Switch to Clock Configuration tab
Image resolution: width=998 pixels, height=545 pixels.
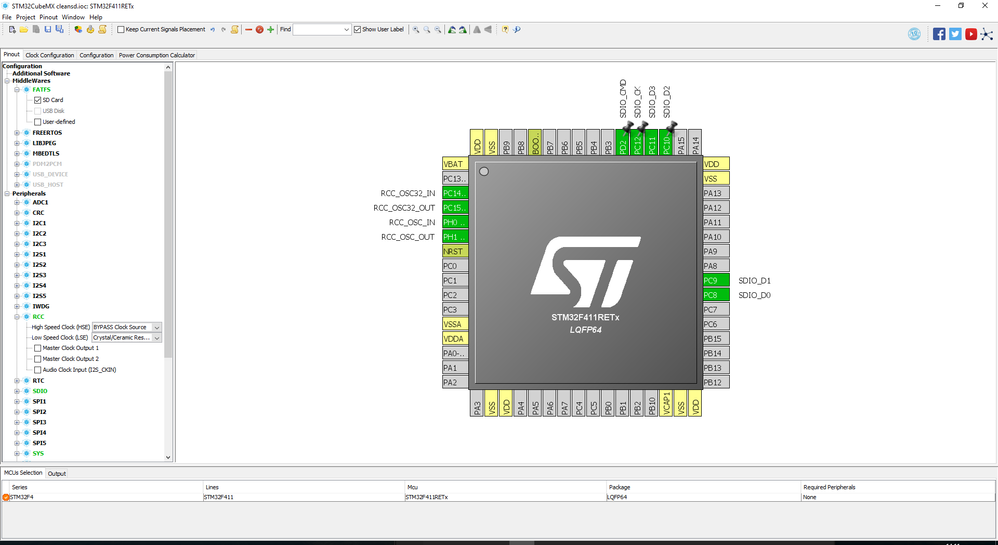point(50,55)
